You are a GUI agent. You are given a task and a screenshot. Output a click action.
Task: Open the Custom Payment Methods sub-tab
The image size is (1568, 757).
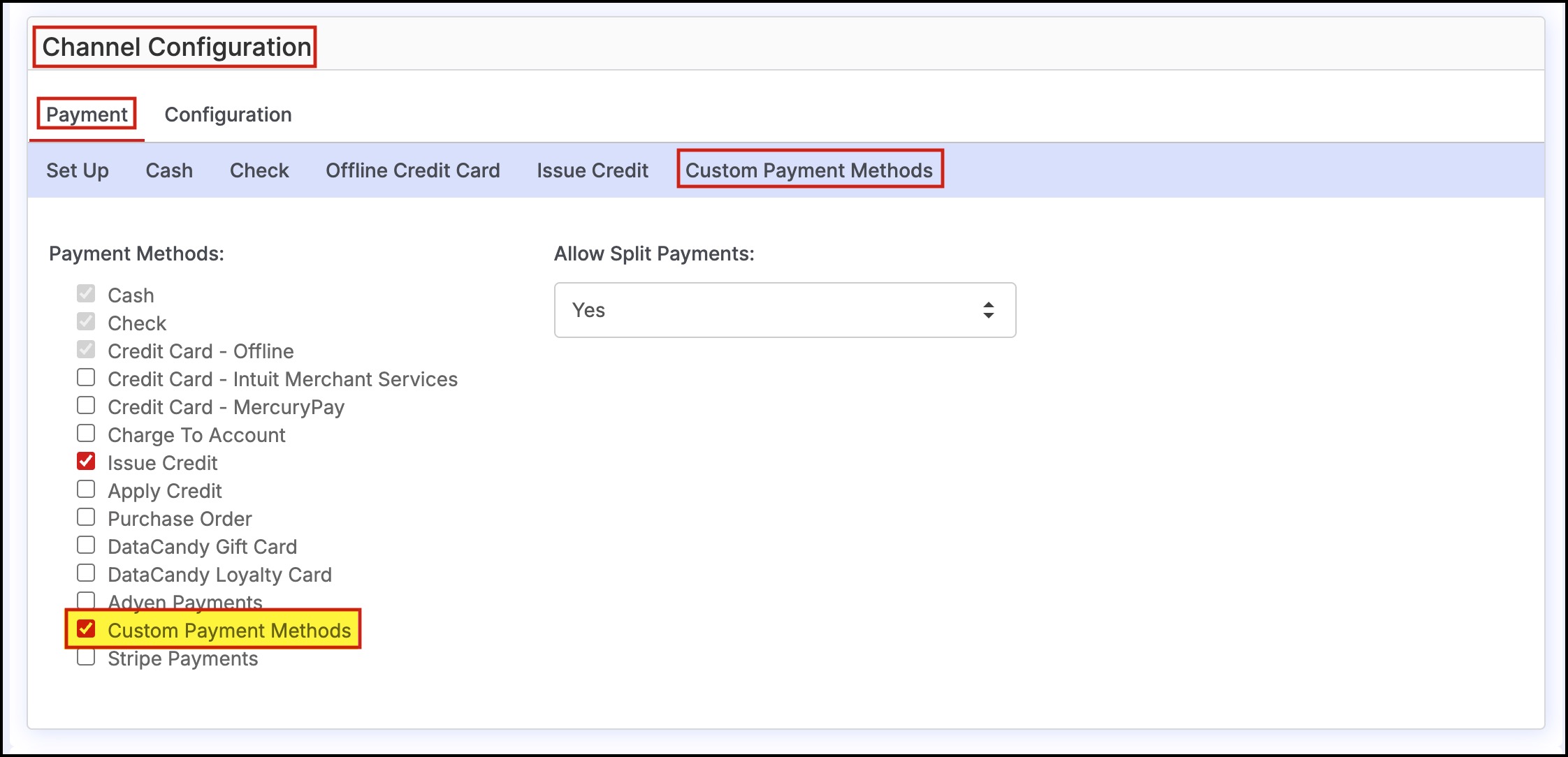click(808, 170)
